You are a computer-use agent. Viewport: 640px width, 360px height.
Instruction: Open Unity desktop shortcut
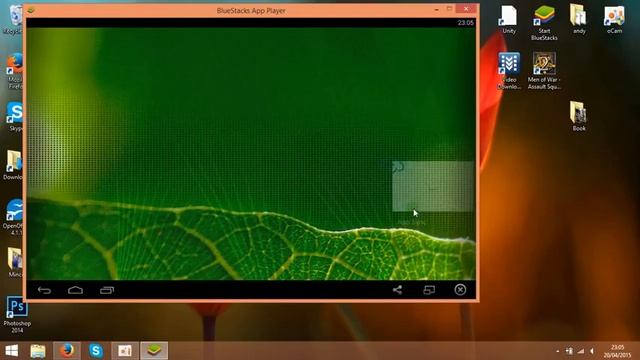509,19
